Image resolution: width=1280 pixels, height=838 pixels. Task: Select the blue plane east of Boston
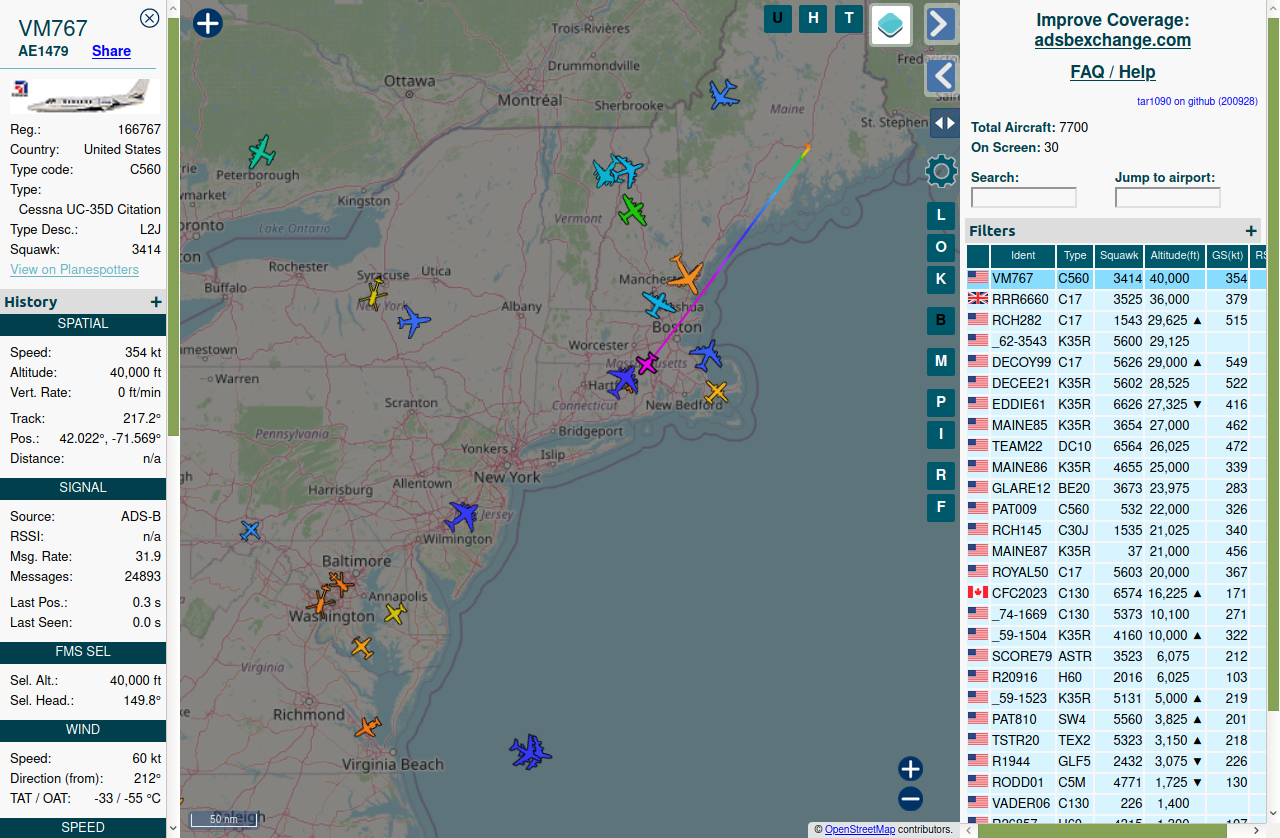pos(706,355)
